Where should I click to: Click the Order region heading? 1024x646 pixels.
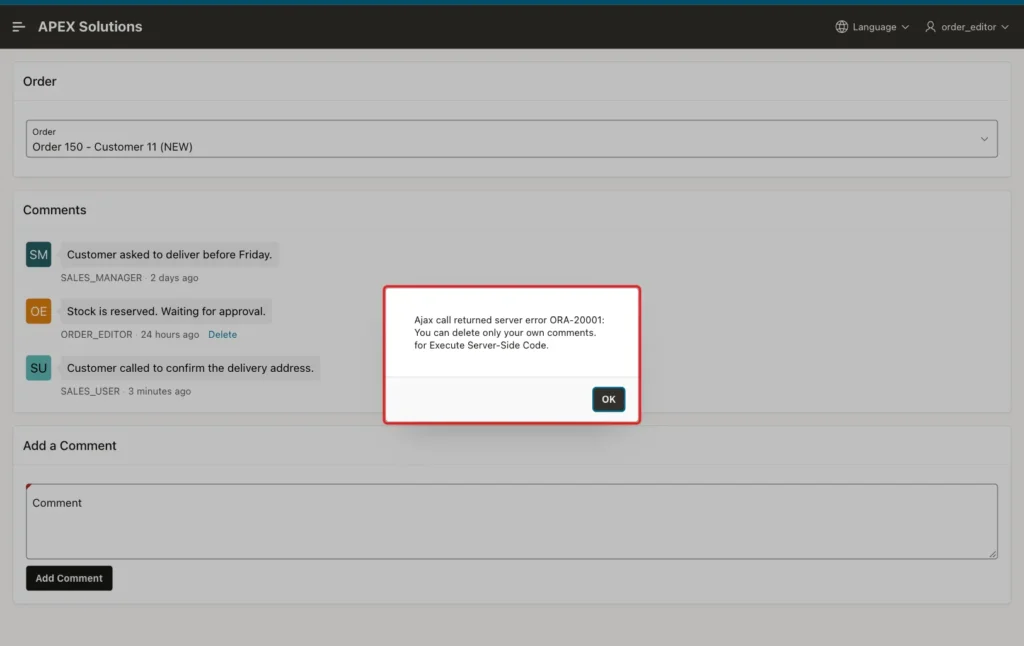point(40,82)
